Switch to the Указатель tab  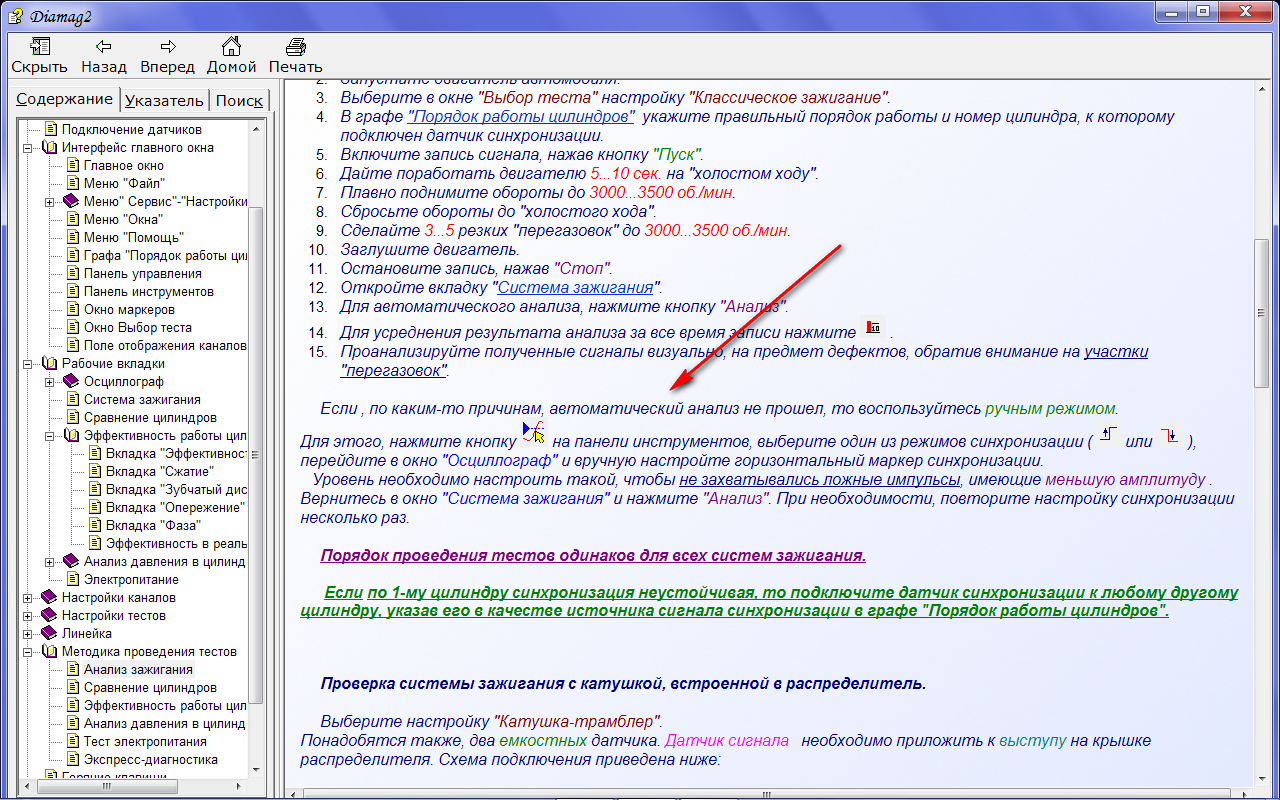point(164,100)
